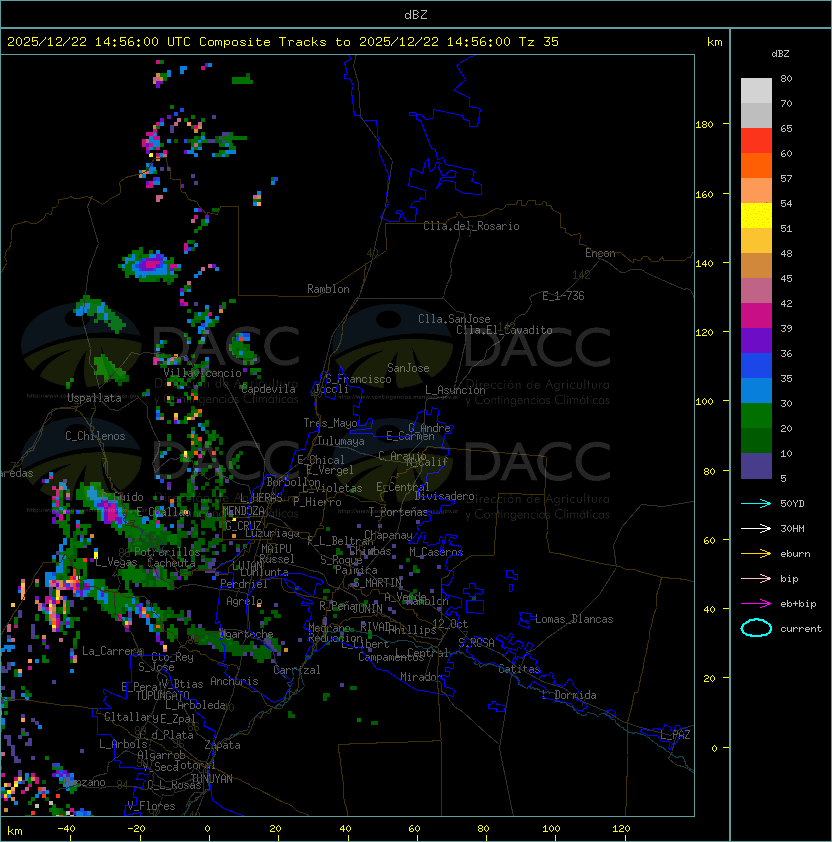Click the 'Tres_Mayo' map label
Screen dimensions: 832x842
pos(330,424)
